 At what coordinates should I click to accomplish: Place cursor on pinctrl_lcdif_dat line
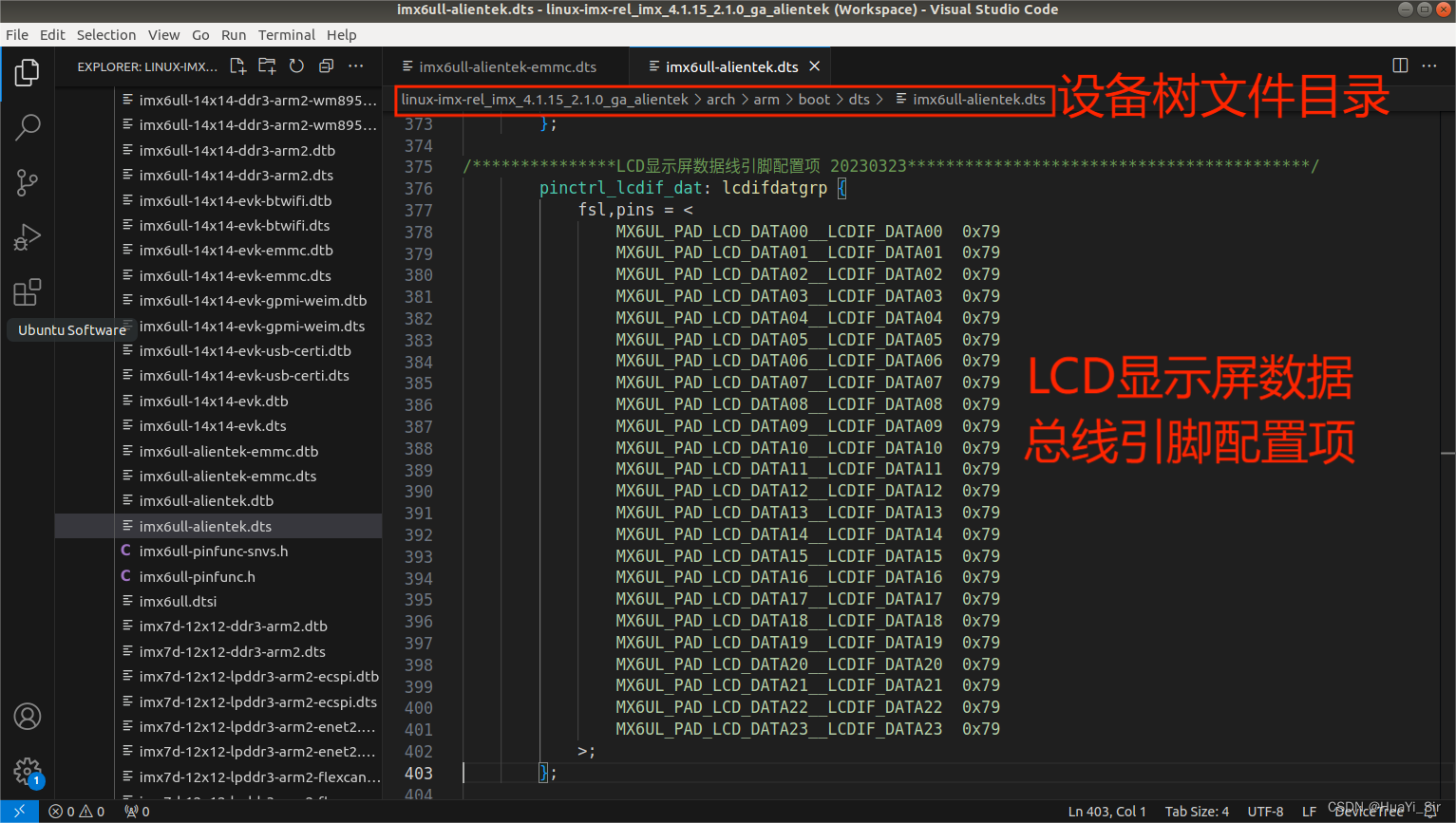692,188
